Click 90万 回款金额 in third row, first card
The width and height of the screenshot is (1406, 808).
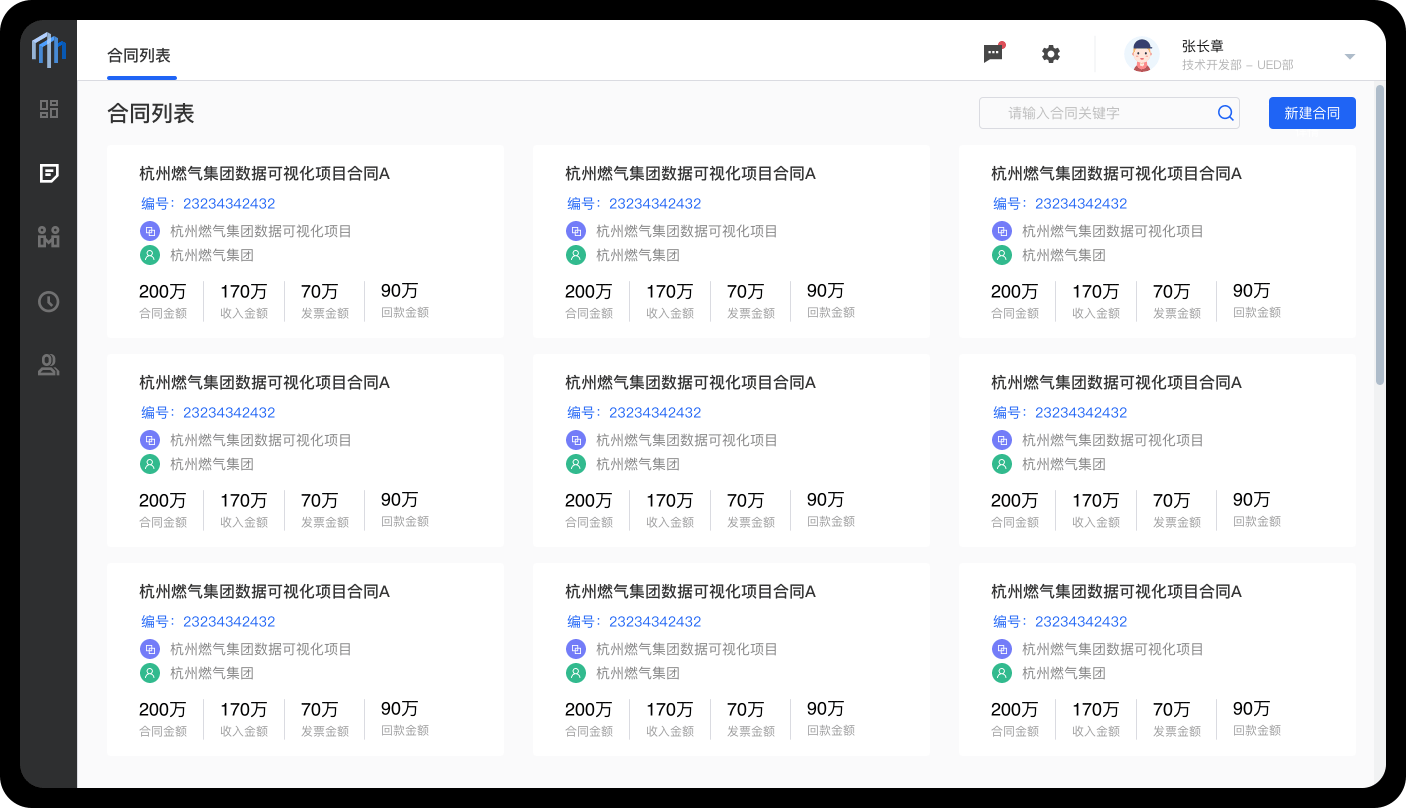pyautogui.click(x=405, y=718)
